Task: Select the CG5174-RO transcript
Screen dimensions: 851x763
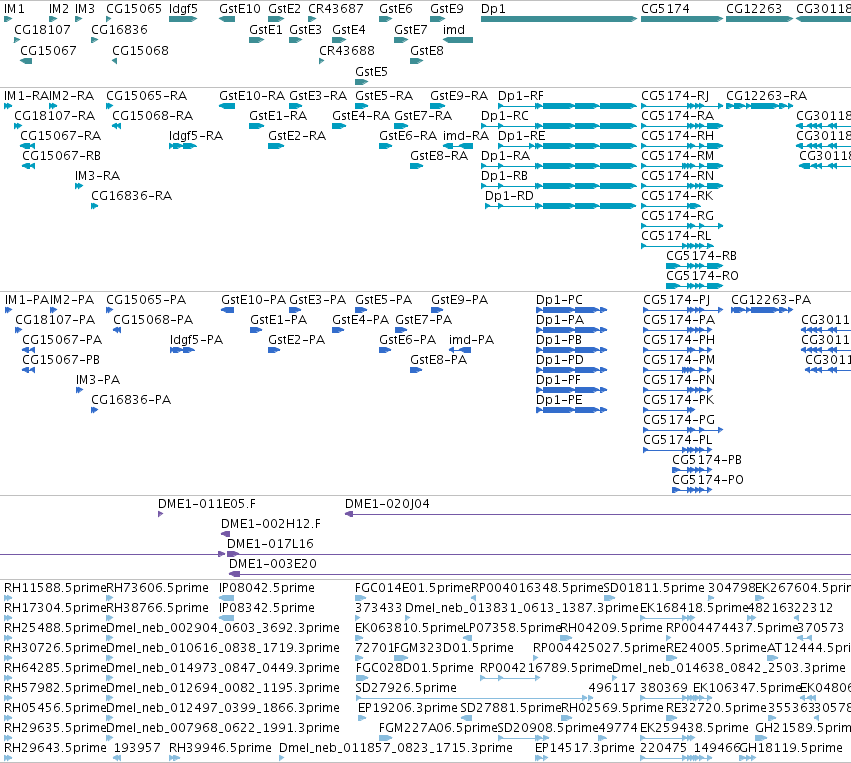Action: 694,285
